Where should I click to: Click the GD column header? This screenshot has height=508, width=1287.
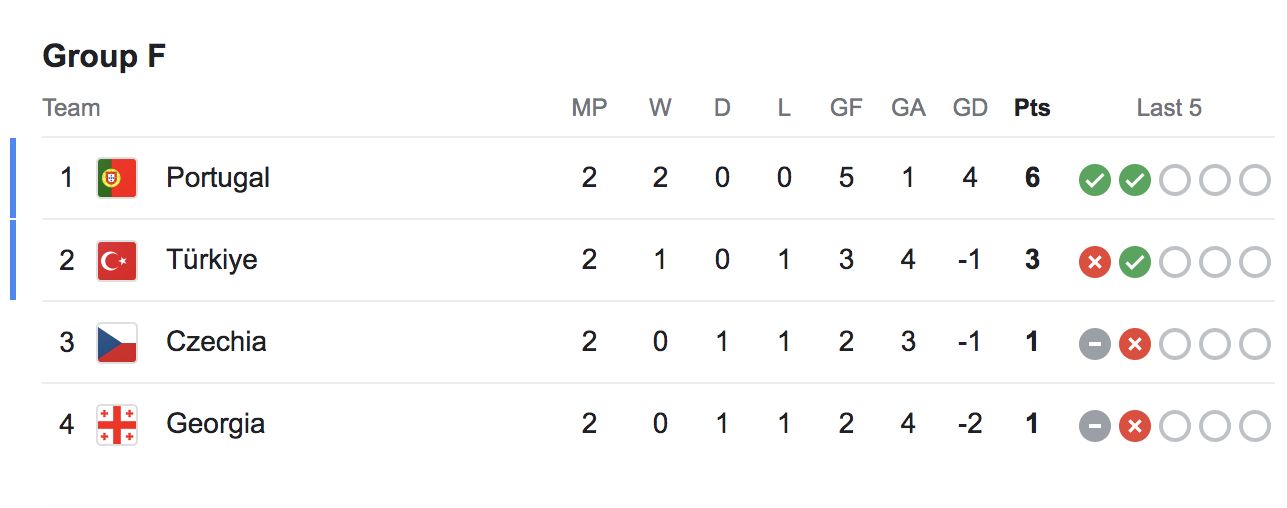click(970, 108)
